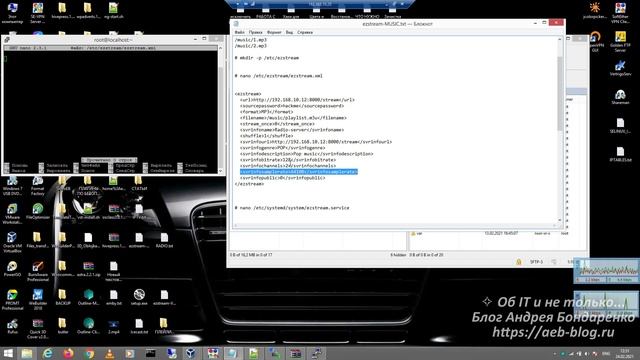640x360 pixels.
Task: Launch Google Chrome from the taskbar
Action: click(89, 353)
